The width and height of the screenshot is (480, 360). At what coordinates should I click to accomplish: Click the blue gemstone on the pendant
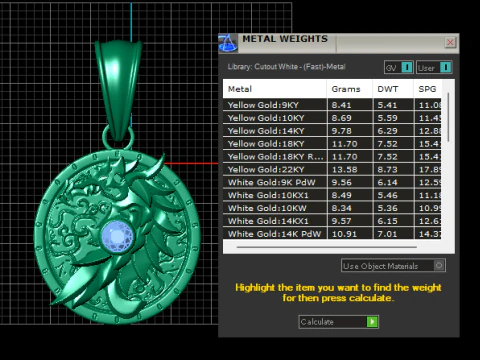117,236
